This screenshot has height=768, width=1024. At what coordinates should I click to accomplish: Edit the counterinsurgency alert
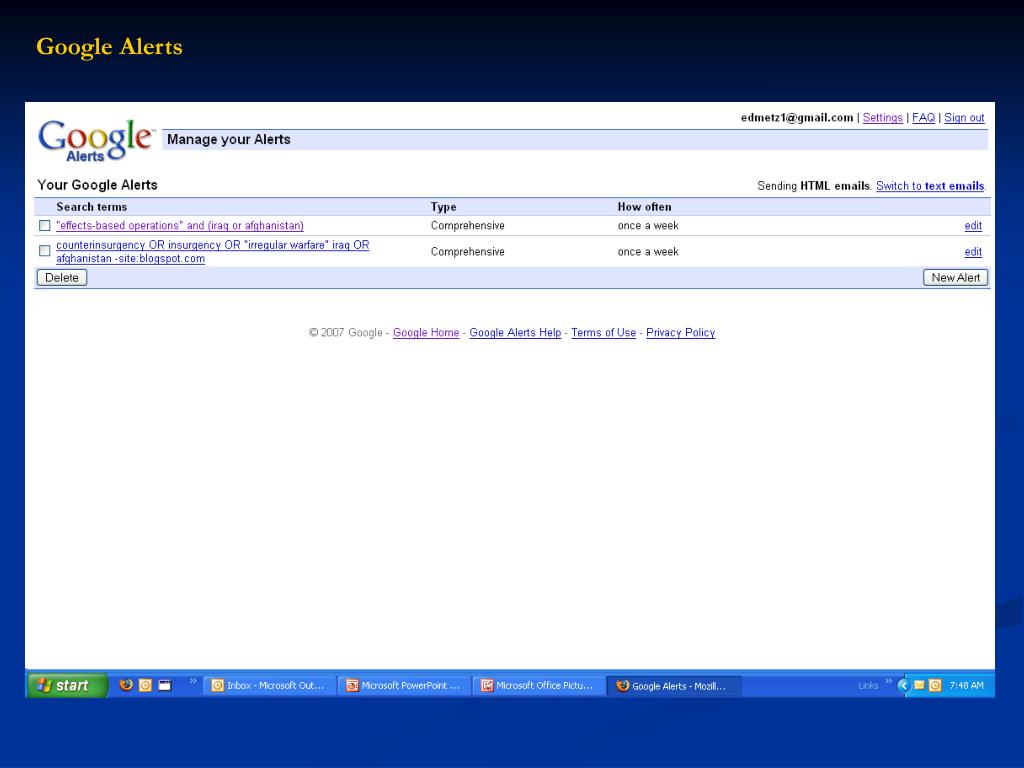pyautogui.click(x=973, y=251)
